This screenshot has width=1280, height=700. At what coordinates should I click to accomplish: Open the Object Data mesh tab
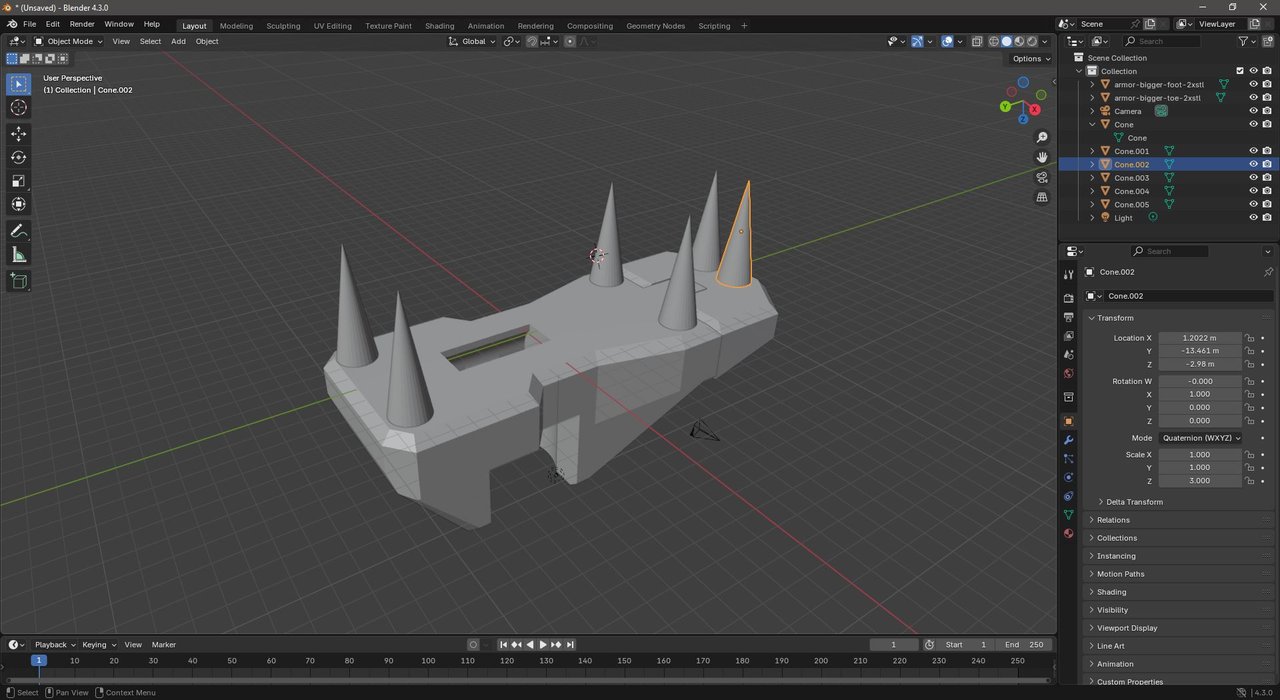coord(1068,514)
